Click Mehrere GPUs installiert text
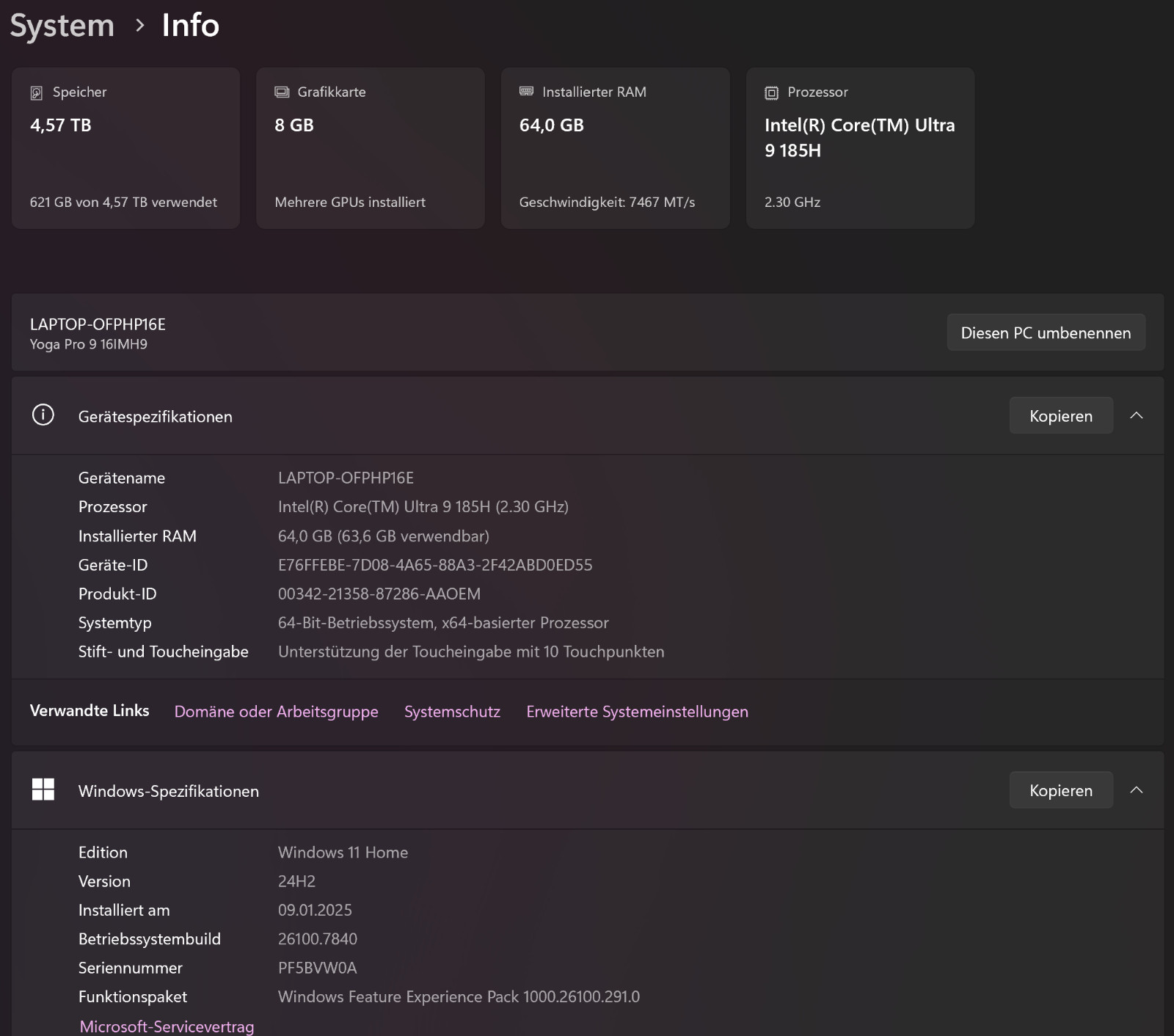Viewport: 1174px width, 1036px height. point(350,202)
